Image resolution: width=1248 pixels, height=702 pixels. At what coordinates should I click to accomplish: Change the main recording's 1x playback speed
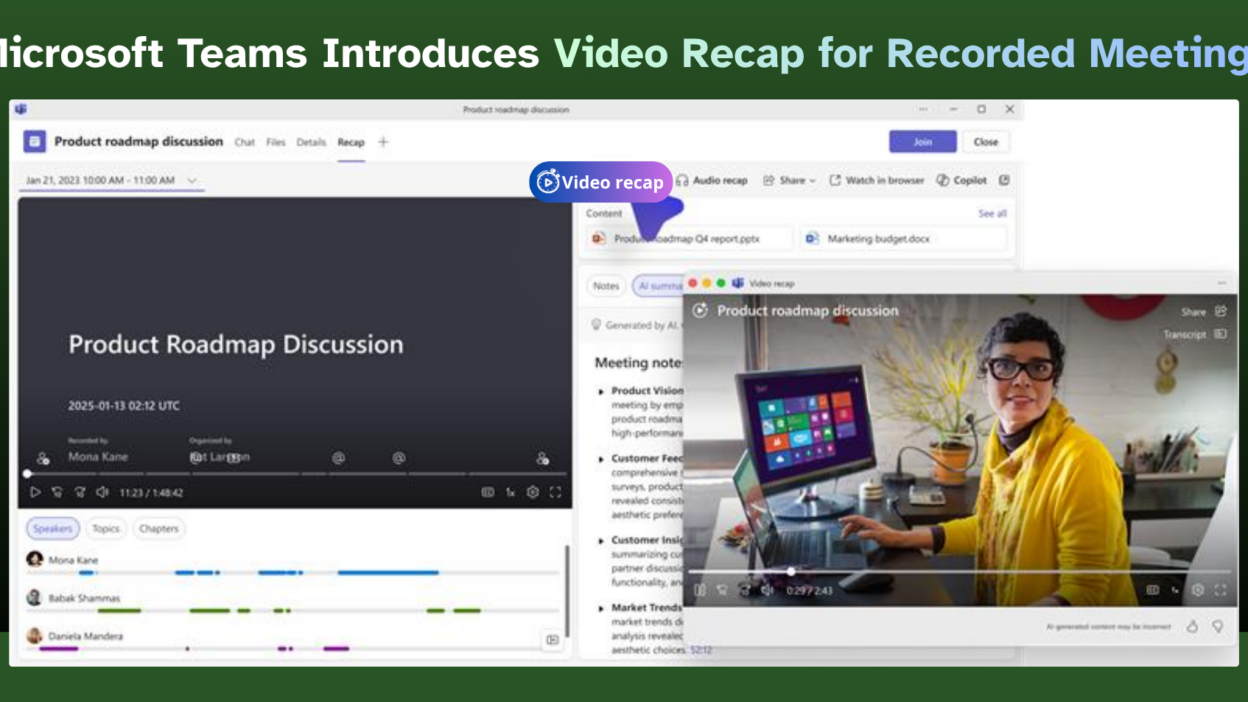510,492
